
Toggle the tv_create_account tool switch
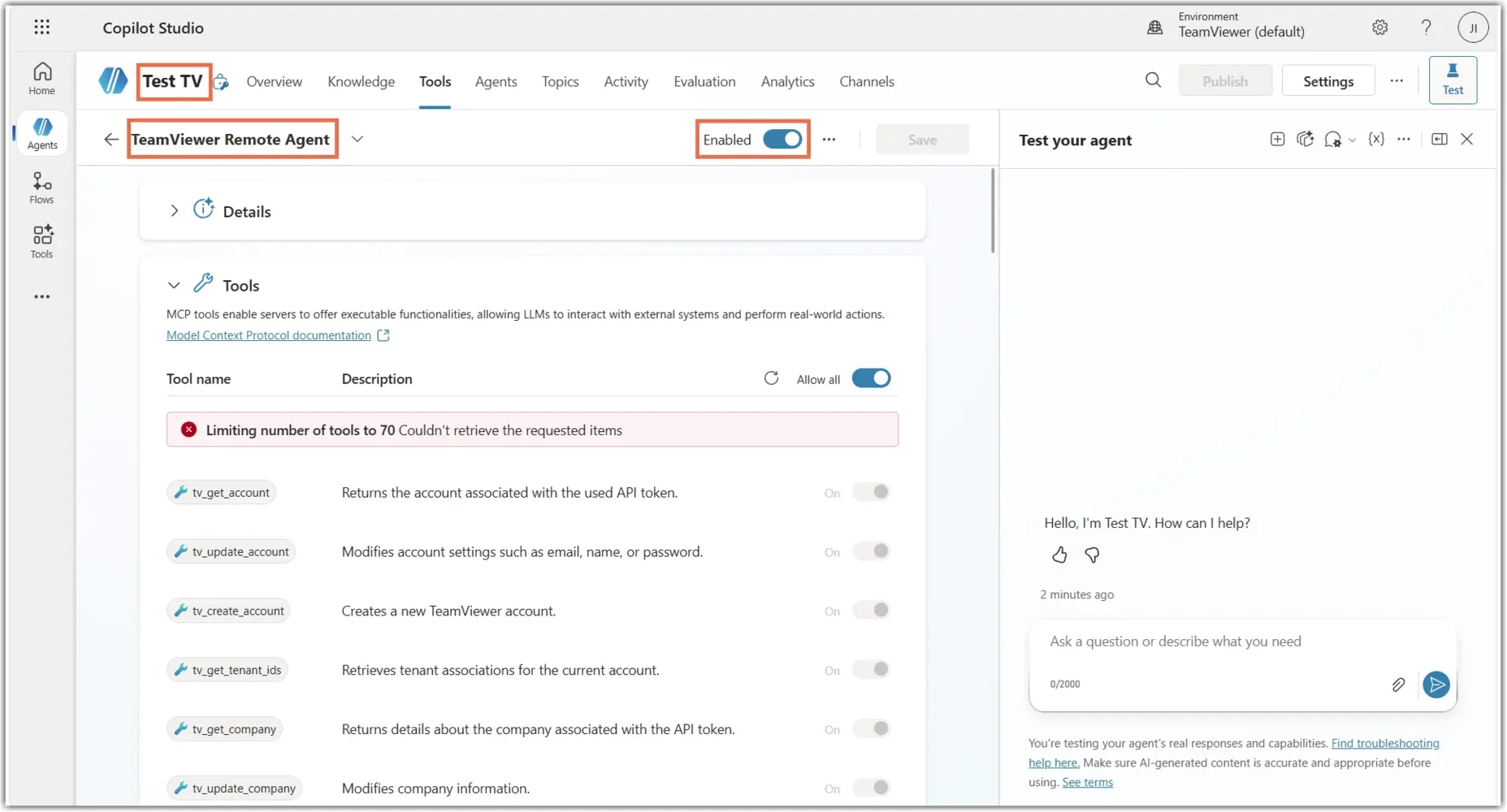pyautogui.click(x=871, y=611)
